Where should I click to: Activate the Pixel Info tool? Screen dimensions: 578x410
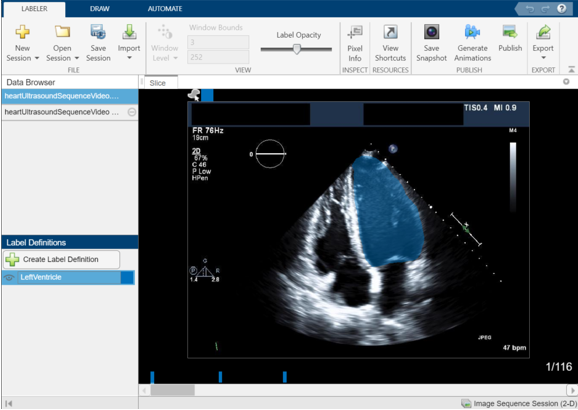tap(355, 43)
